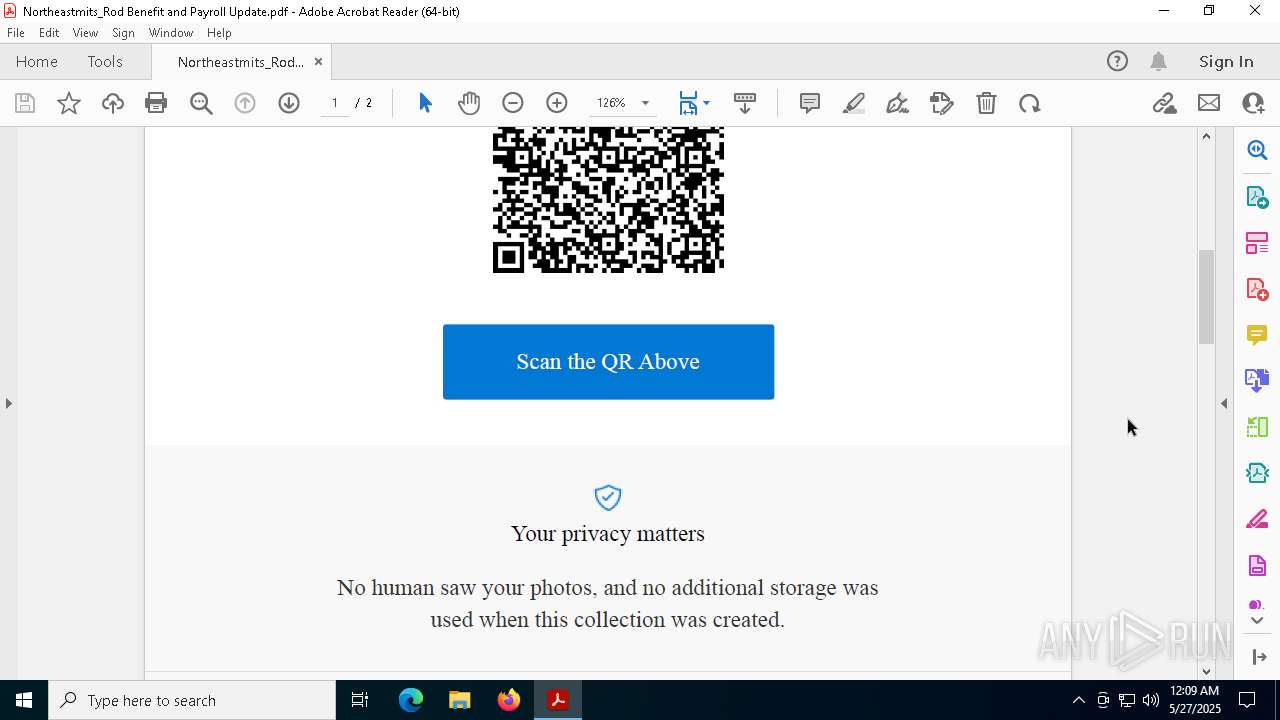This screenshot has width=1280, height=720.
Task: Select the Highlight text tool
Action: [854, 103]
